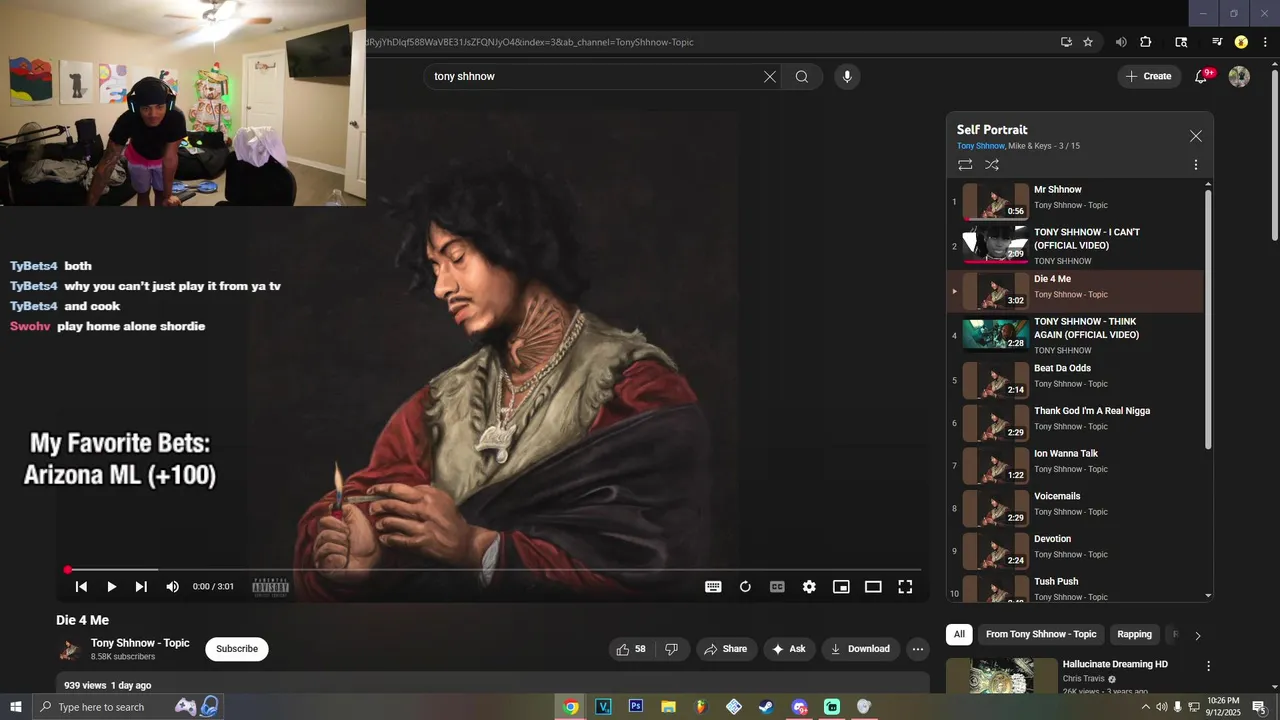Toggle theater mode
1280x720 pixels.
873,587
